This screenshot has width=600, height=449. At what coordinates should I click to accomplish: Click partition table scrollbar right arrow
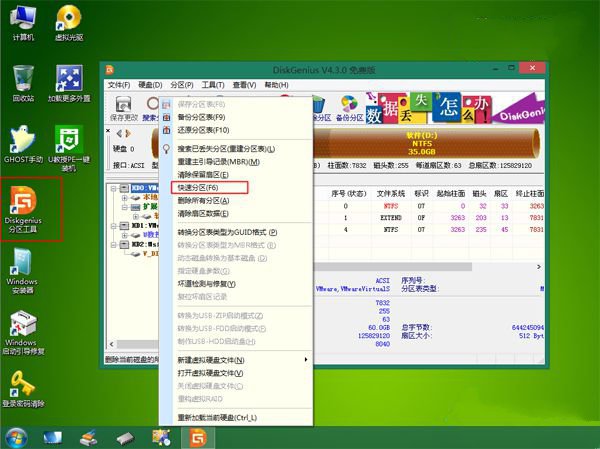pos(539,267)
